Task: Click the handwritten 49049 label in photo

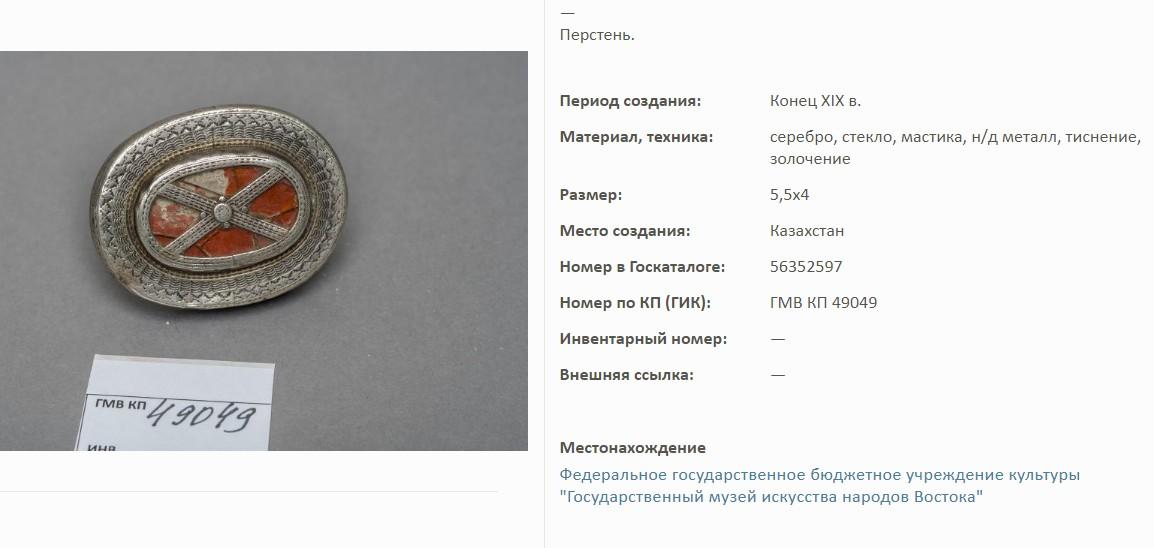Action: [200, 416]
